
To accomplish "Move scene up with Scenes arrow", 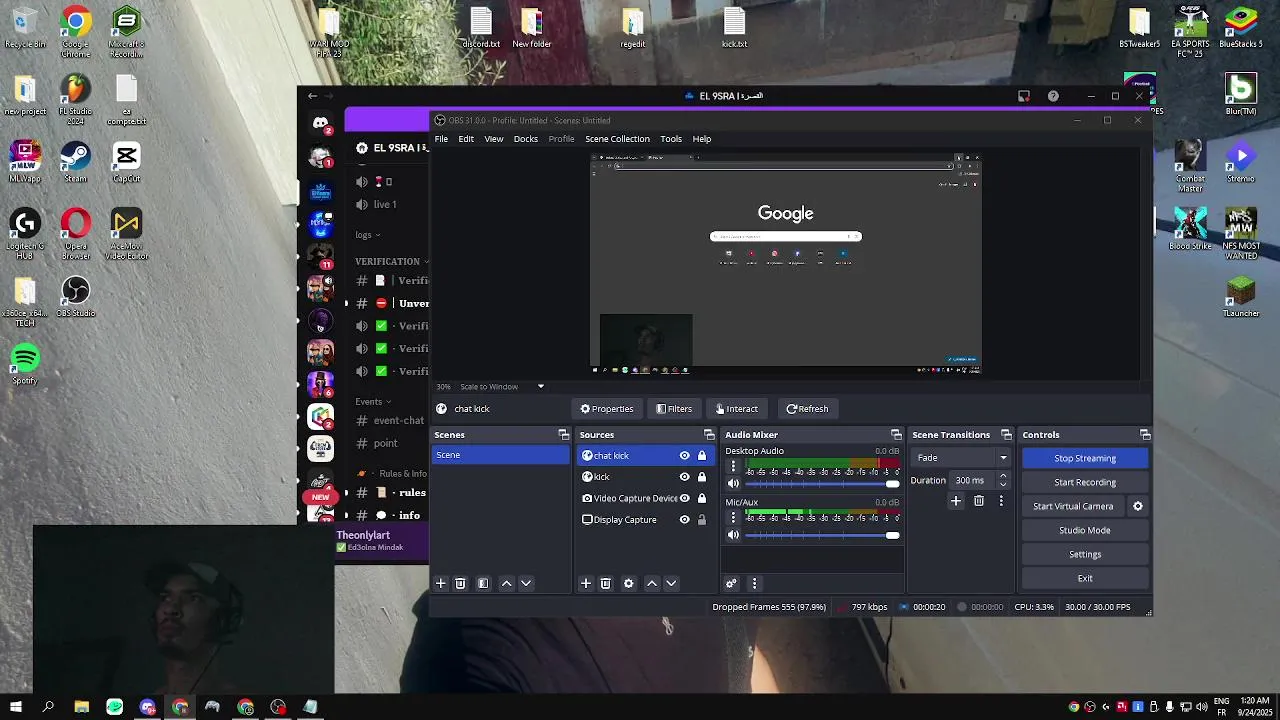I will [x=506, y=583].
